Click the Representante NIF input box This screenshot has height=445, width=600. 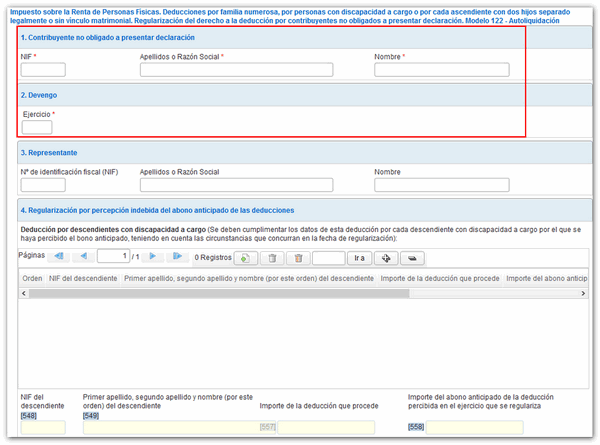[x=43, y=185]
